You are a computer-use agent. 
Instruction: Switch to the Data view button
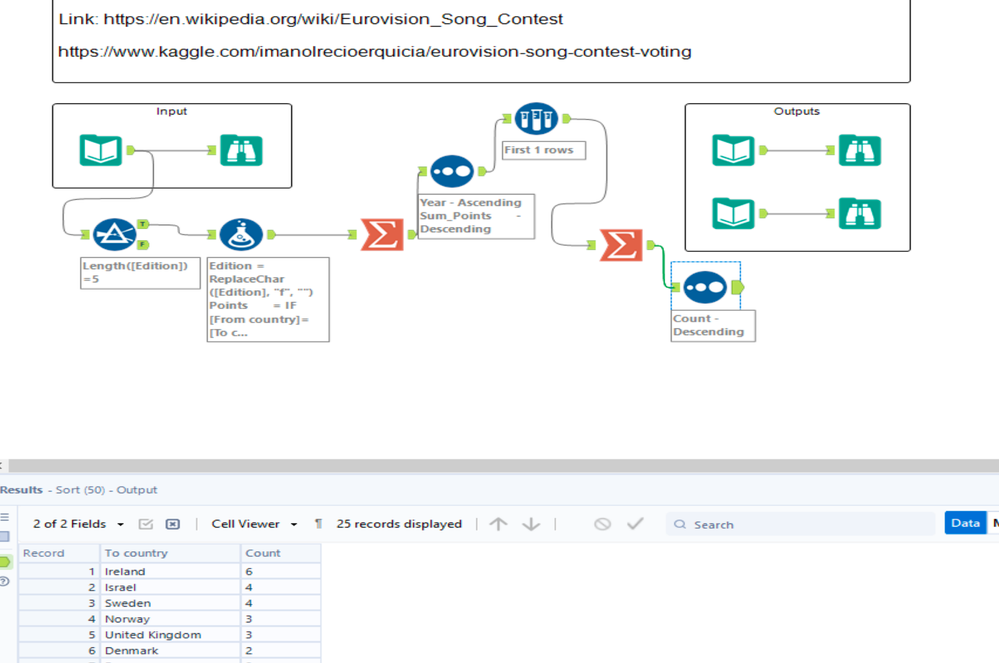965,523
